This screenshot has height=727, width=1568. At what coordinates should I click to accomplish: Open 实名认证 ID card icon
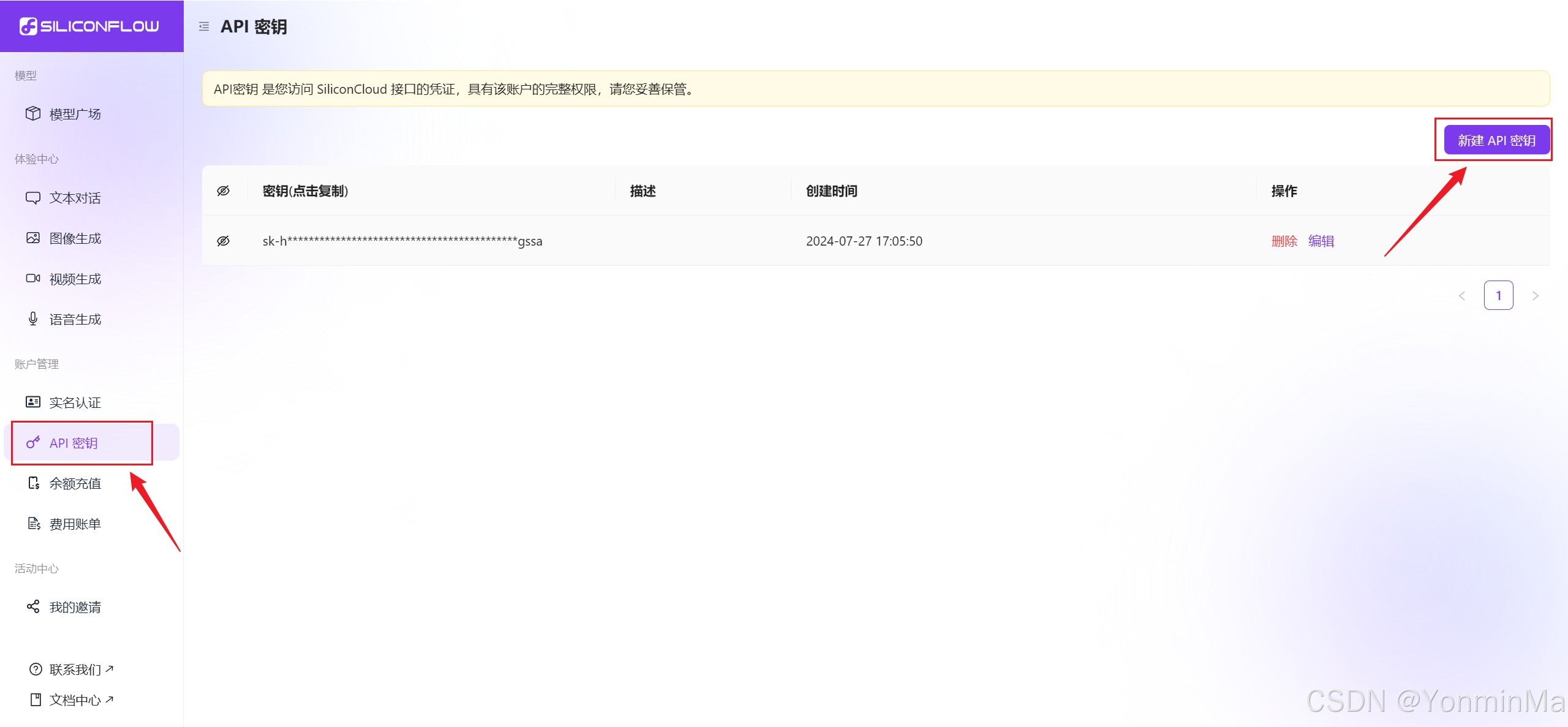33,402
